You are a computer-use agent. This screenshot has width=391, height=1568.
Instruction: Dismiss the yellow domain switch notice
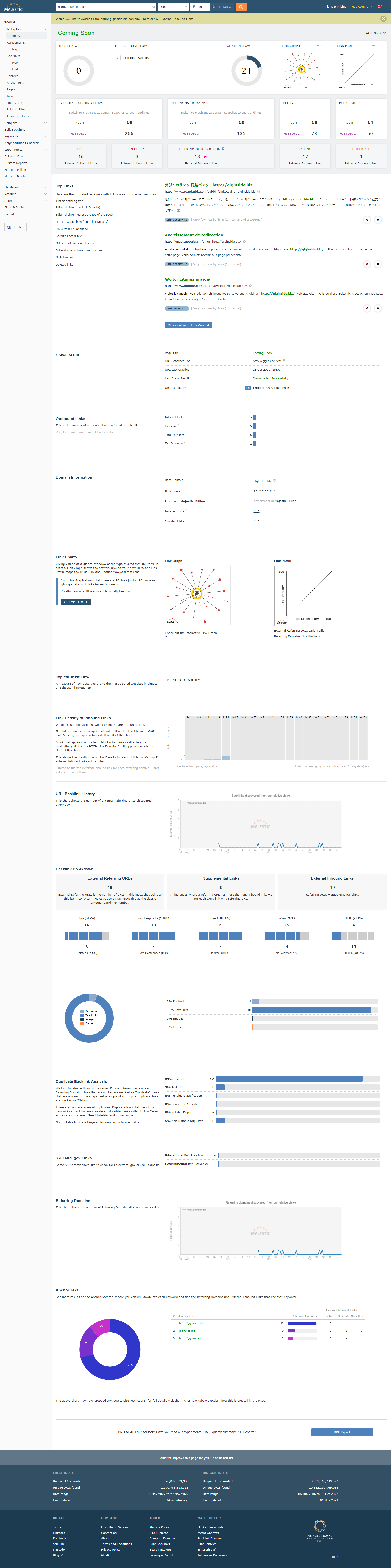[x=383, y=19]
